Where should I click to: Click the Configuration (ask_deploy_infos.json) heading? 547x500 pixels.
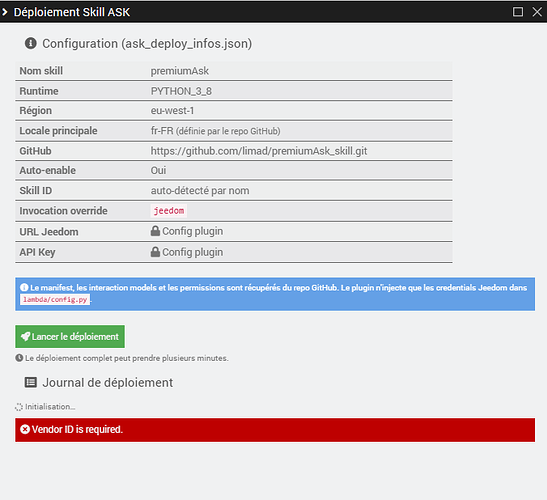[x=147, y=44]
